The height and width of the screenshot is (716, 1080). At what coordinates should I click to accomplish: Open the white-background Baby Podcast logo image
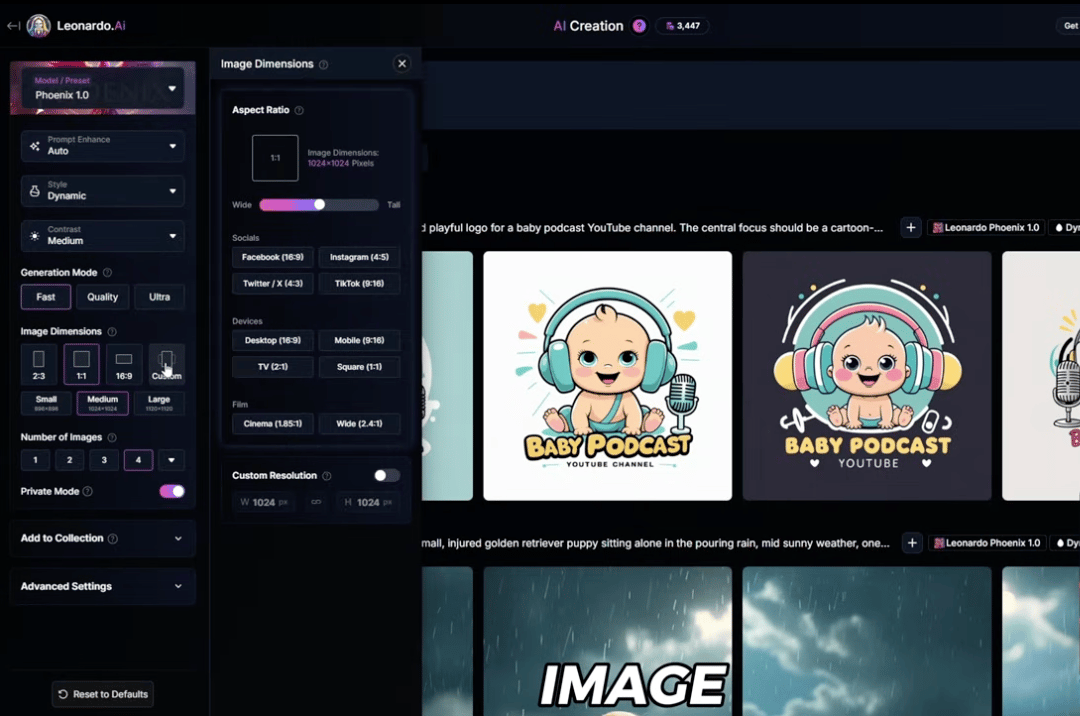[608, 376]
